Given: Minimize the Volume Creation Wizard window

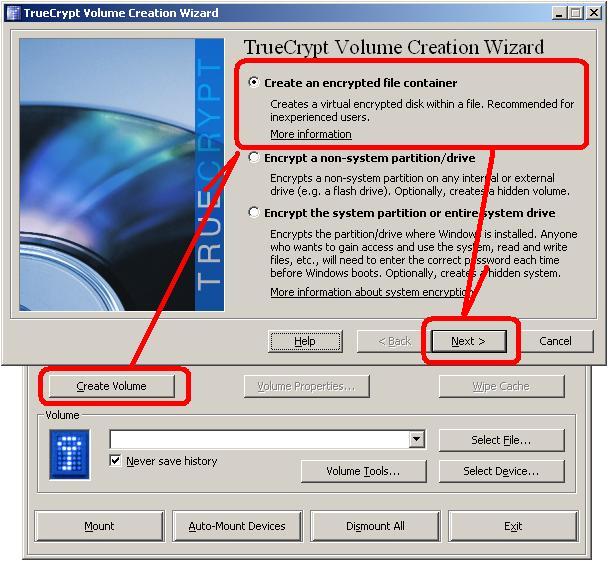Looking at the screenshot, I should [x=559, y=13].
